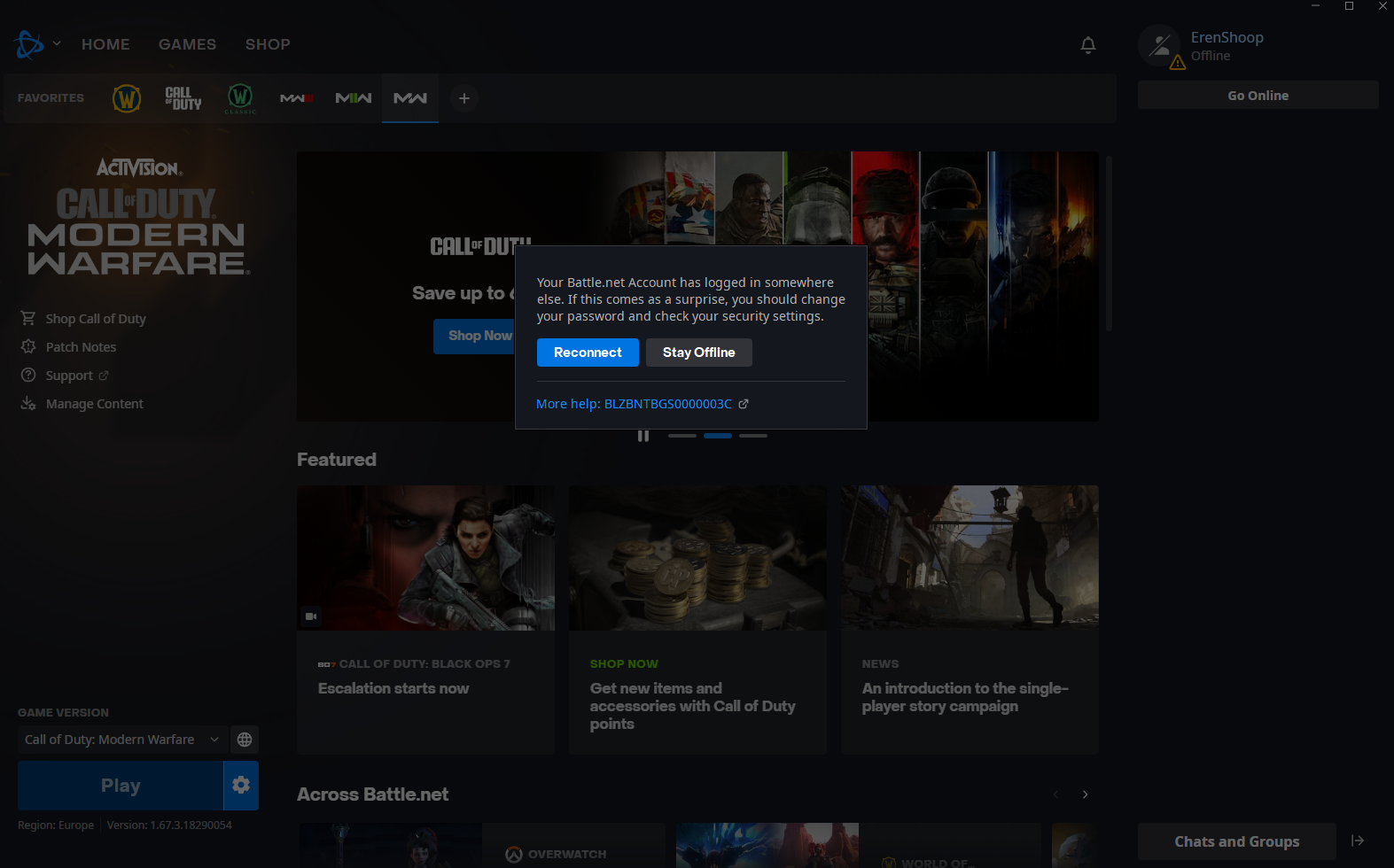
Task: Open the SHOP menu
Action: 268,44
